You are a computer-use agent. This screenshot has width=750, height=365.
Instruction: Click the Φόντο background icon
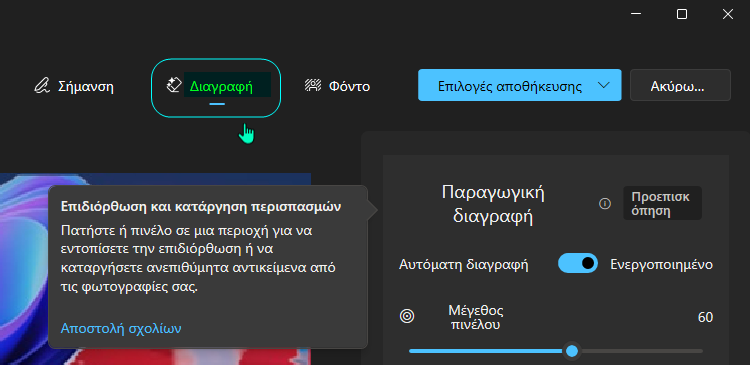point(313,86)
